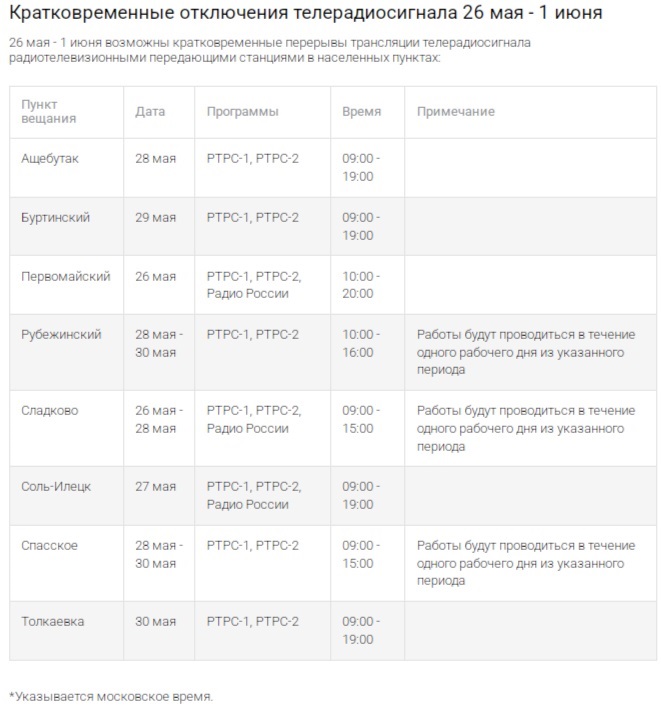Click the 'Примечание' column header
The height and width of the screenshot is (708, 661).
click(456, 111)
